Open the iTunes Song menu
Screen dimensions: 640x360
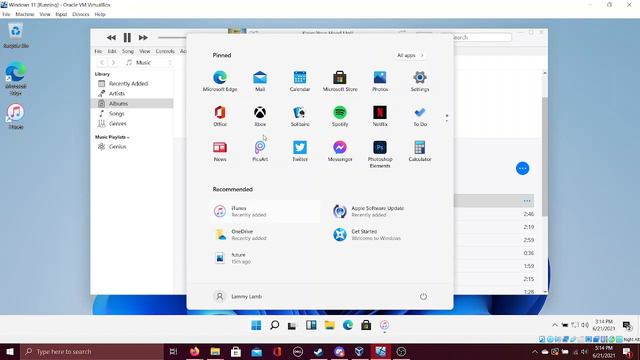pos(128,51)
